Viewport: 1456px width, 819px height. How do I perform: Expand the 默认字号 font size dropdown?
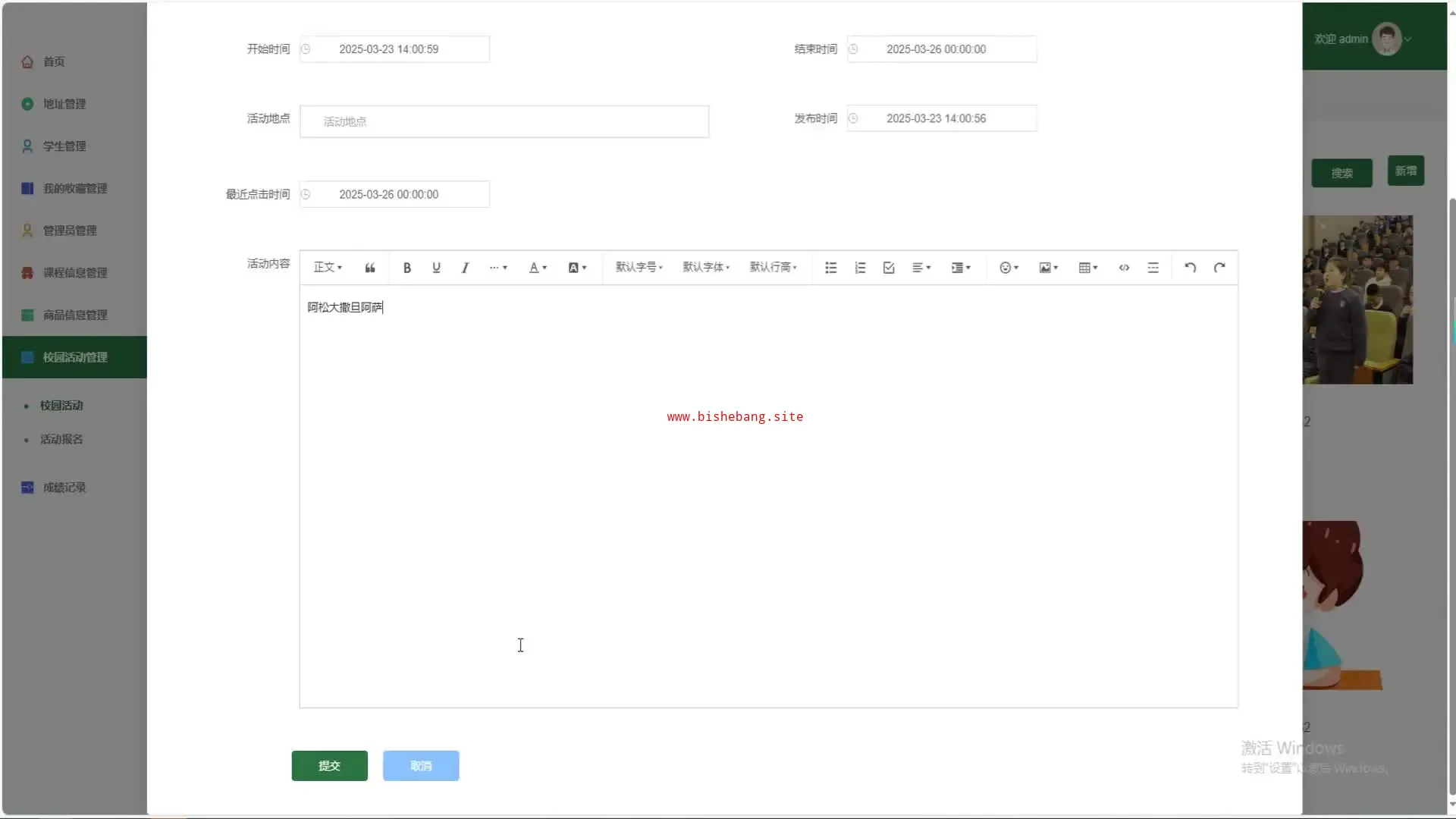click(639, 268)
